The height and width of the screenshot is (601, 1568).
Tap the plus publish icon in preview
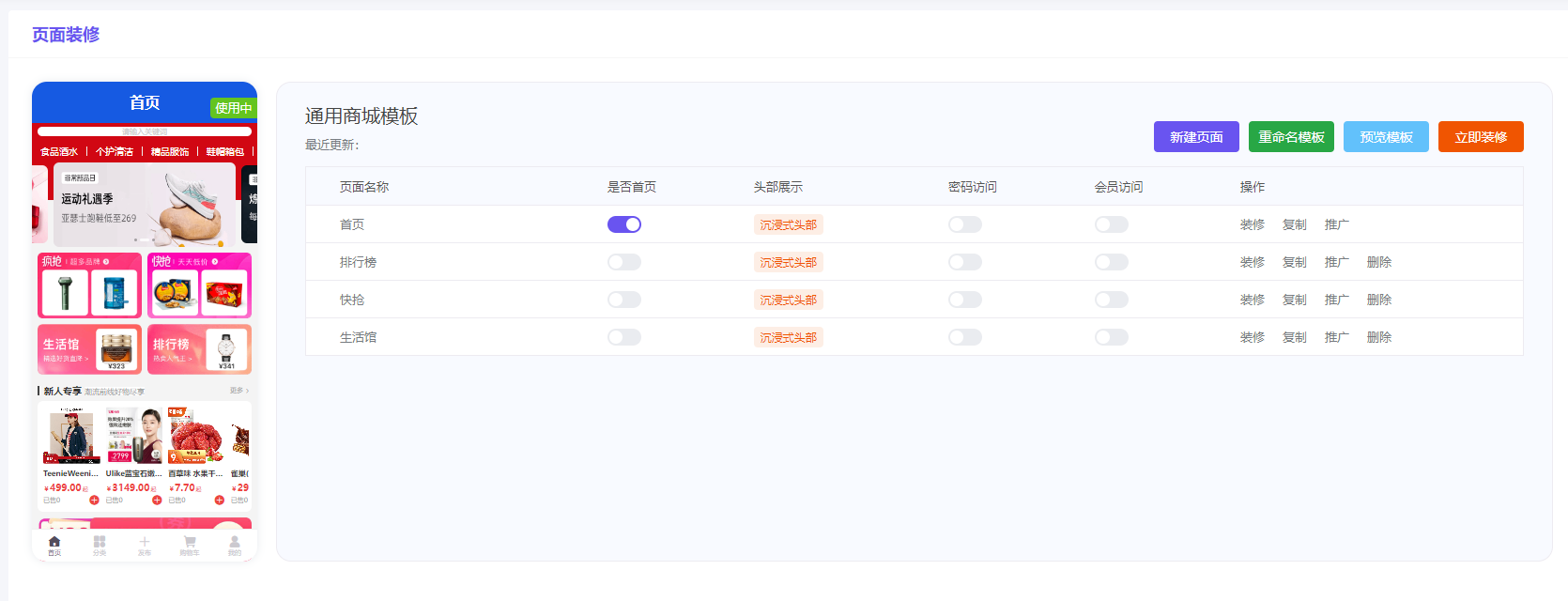(x=145, y=543)
